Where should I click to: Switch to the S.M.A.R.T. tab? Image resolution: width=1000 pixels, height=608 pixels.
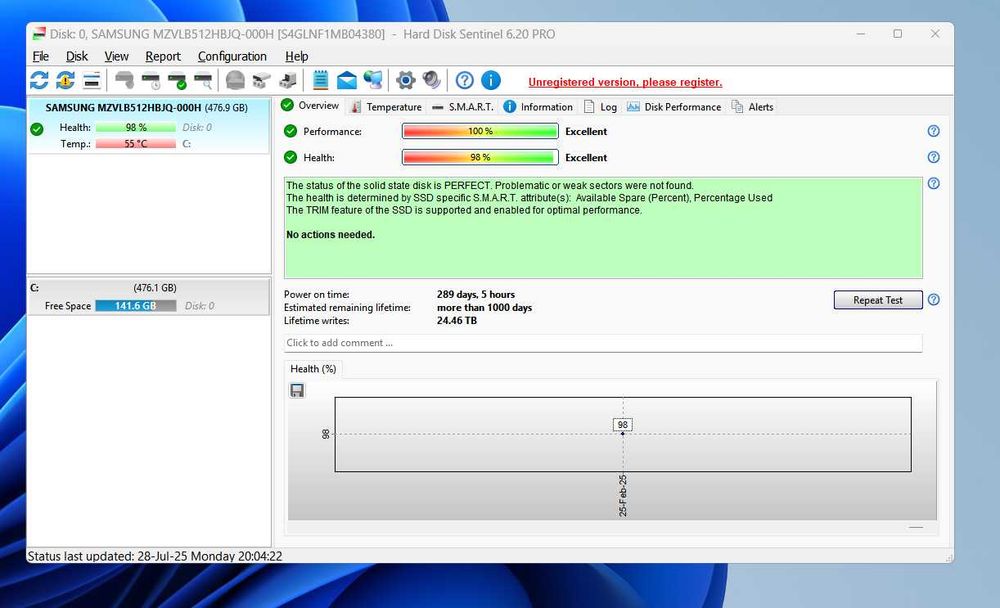tap(463, 107)
